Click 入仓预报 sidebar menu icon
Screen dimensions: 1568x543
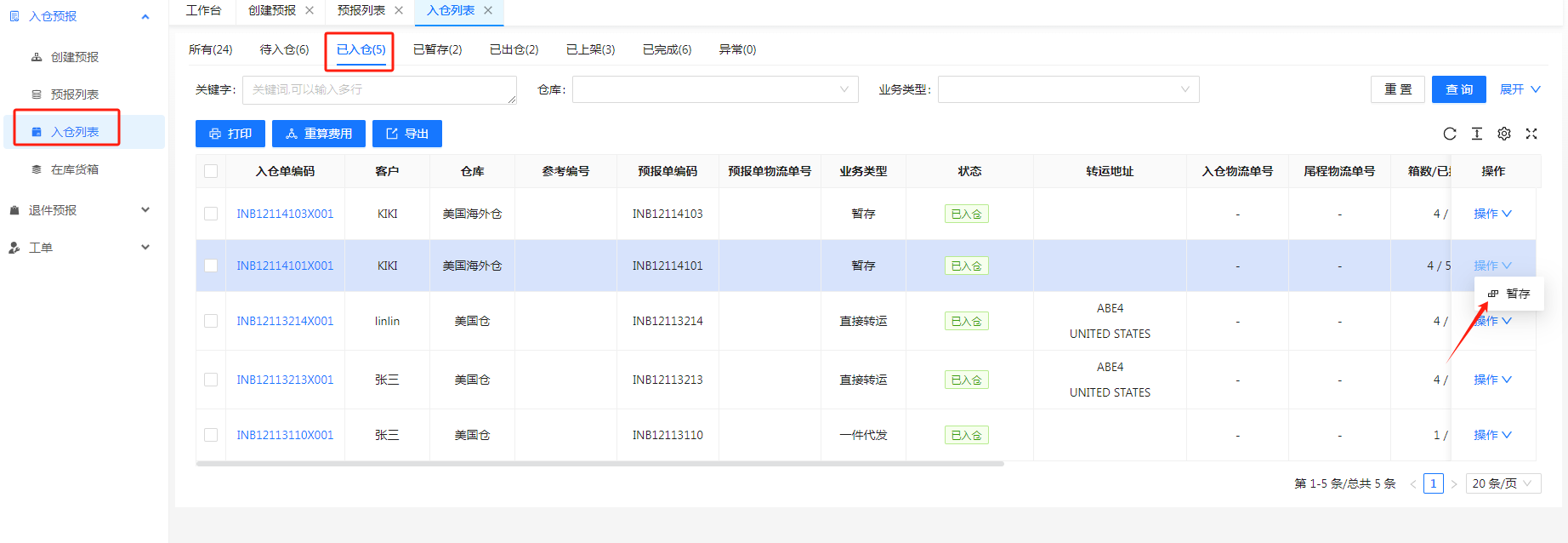pyautogui.click(x=14, y=16)
